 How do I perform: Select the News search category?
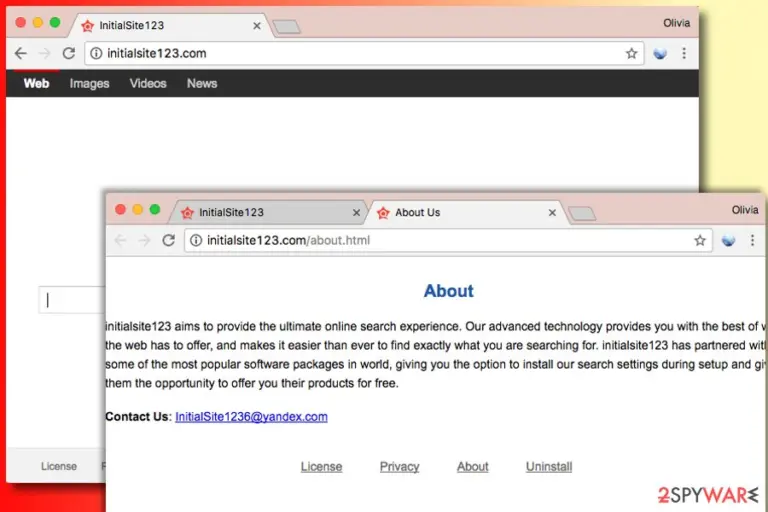pyautogui.click(x=202, y=83)
